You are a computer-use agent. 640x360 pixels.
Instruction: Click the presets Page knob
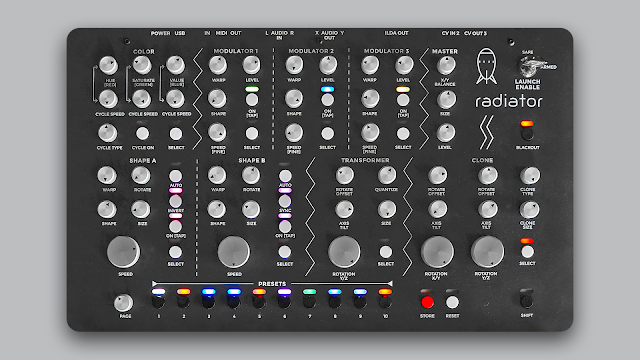123,303
